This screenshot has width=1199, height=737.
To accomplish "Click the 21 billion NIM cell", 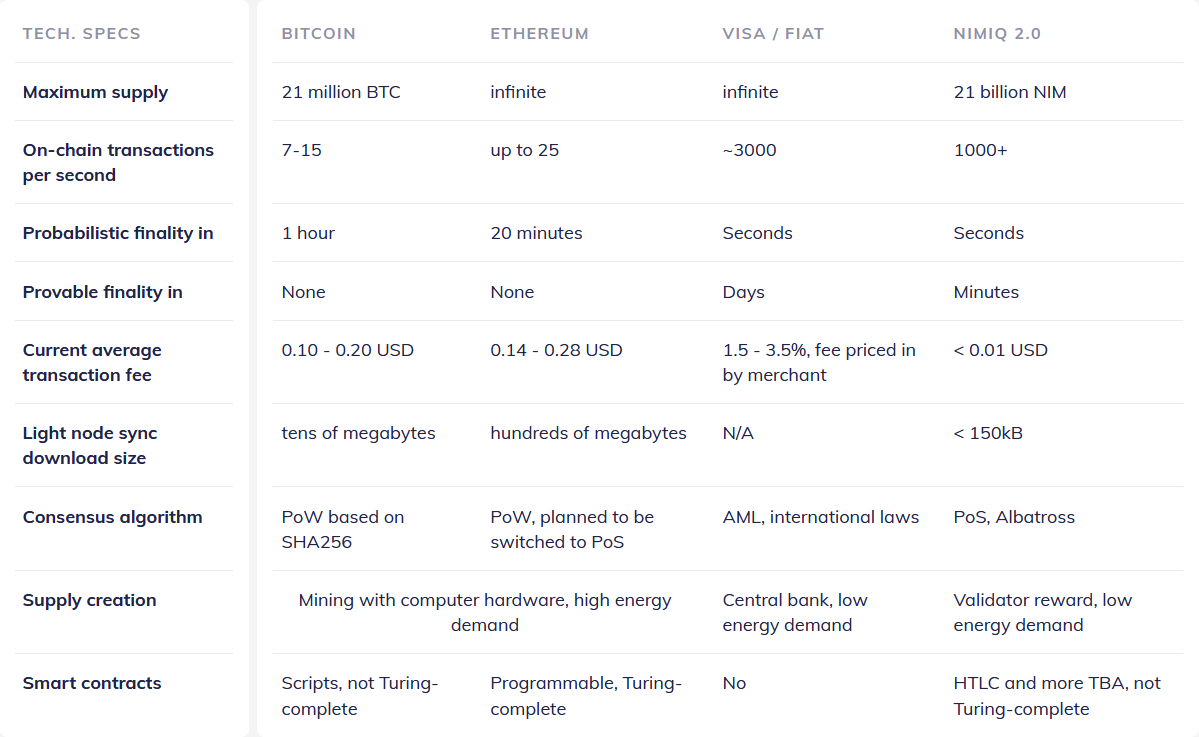I will pos(1009,93).
